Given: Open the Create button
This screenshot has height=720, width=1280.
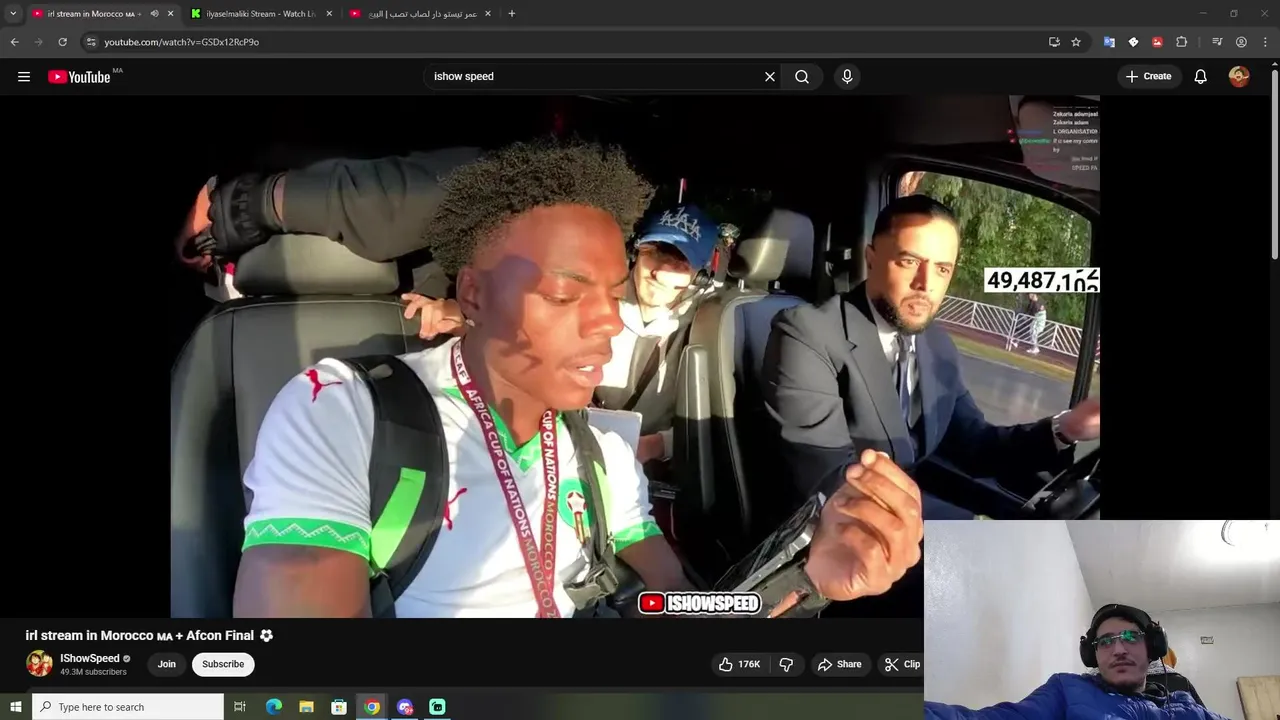Looking at the screenshot, I should tap(1148, 76).
